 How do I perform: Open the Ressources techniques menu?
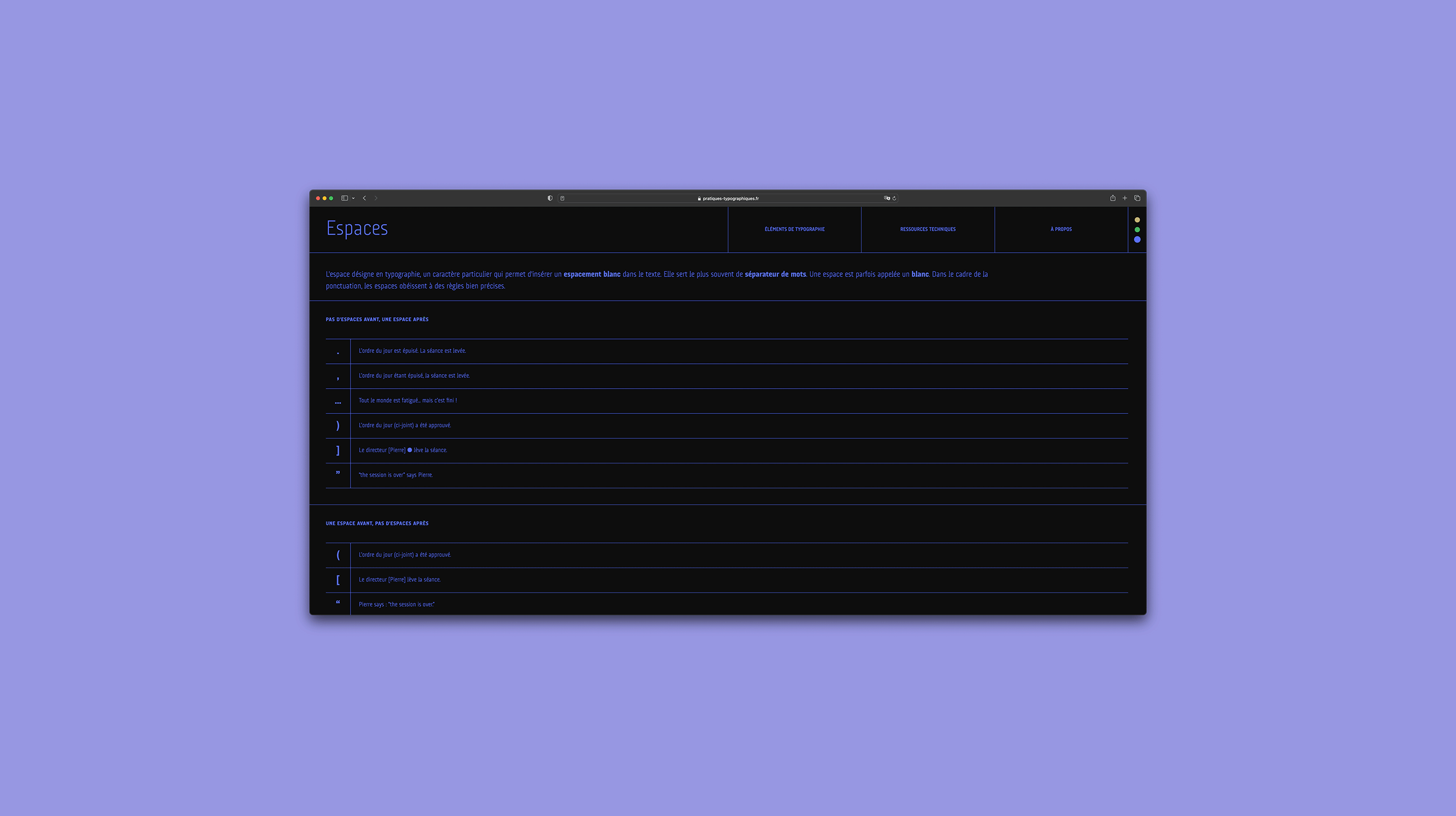[x=928, y=230]
